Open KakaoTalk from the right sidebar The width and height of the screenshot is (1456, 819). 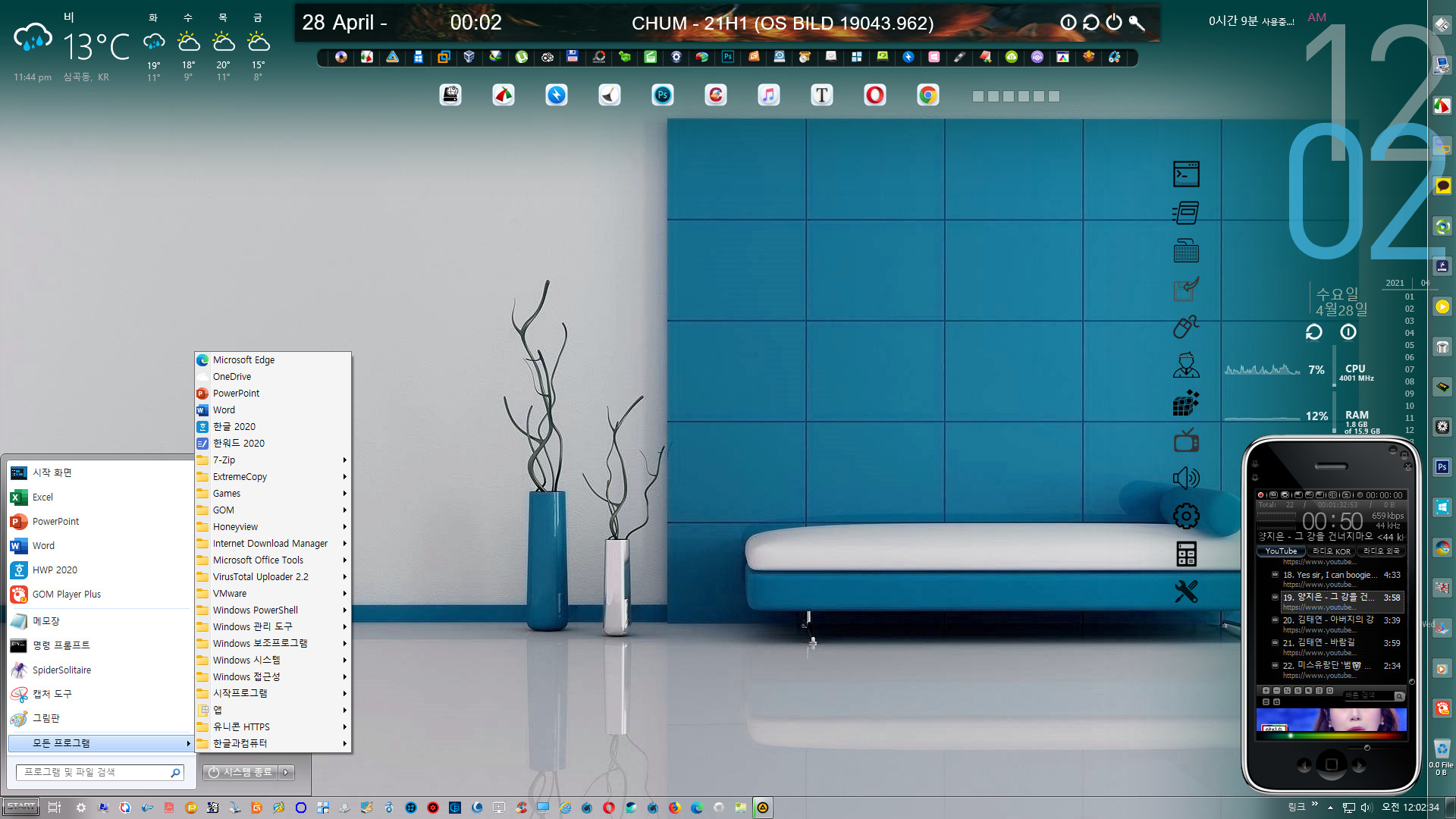pyautogui.click(x=1442, y=186)
